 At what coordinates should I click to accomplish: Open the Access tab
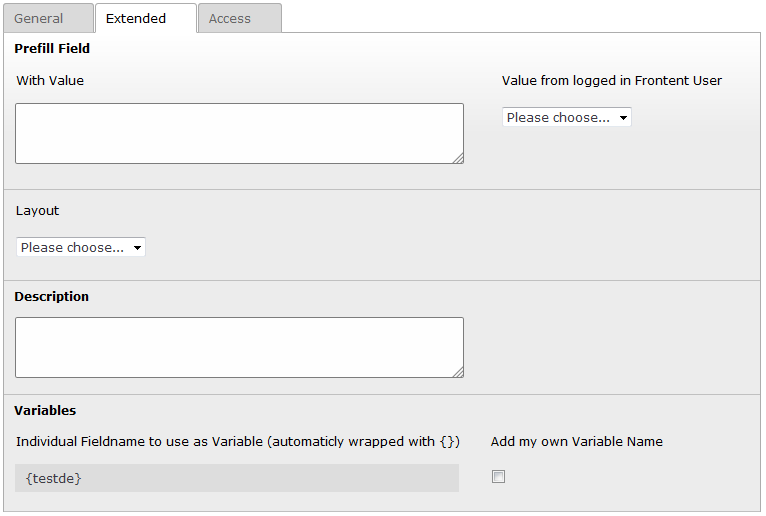[x=230, y=18]
